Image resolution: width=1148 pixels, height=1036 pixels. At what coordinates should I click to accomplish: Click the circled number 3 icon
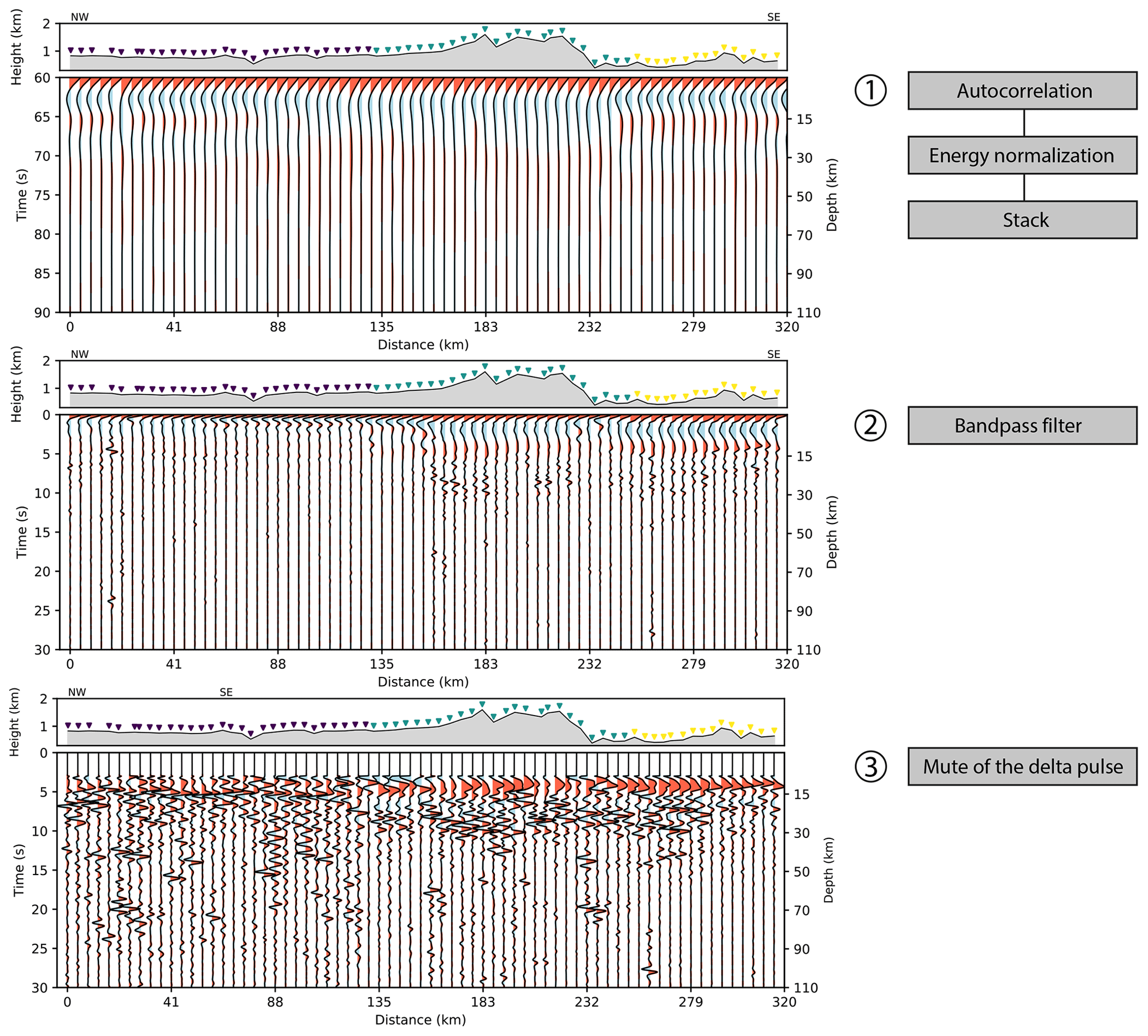point(871,767)
